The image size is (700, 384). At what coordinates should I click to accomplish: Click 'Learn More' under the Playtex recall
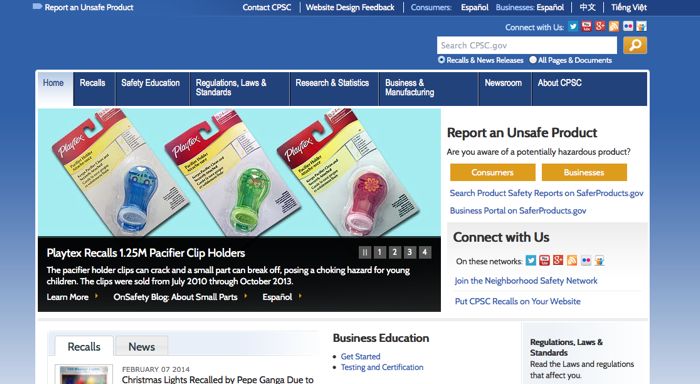coord(67,297)
